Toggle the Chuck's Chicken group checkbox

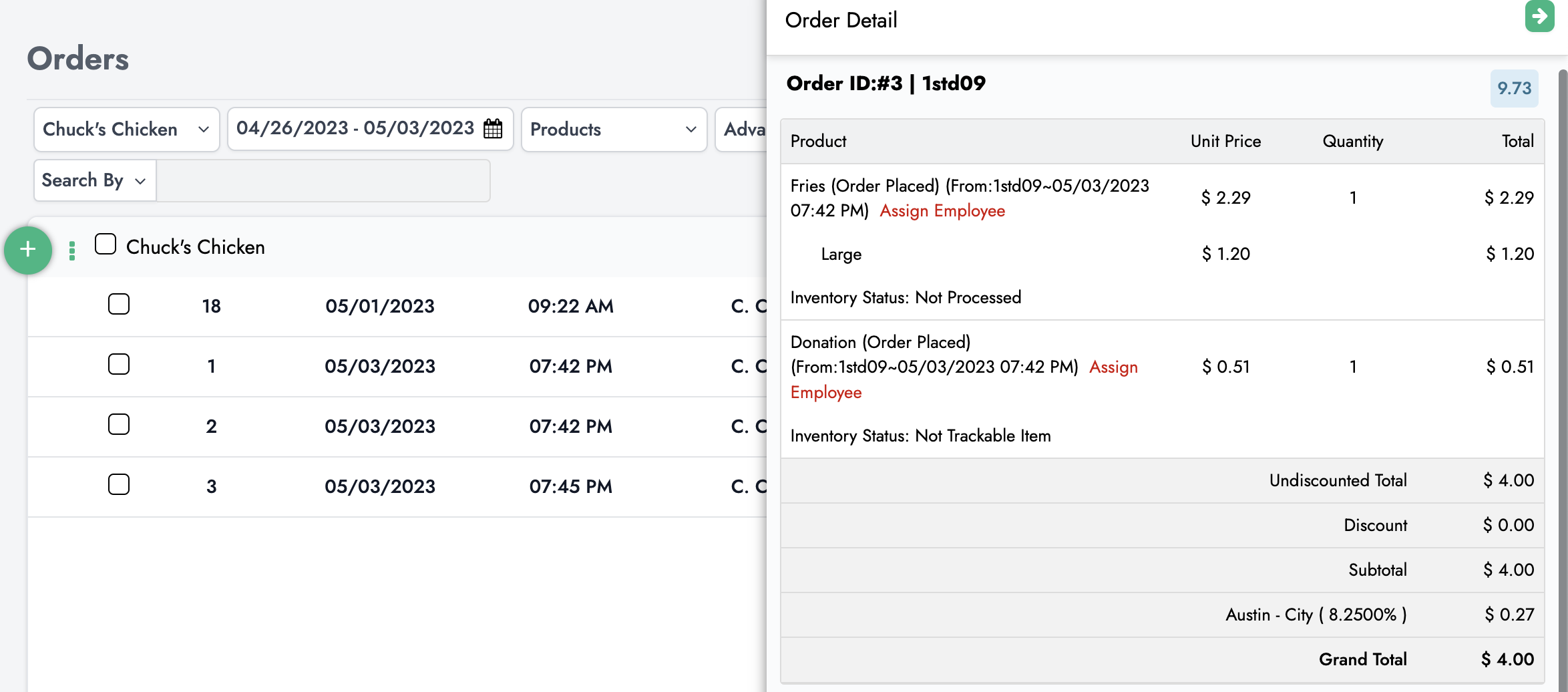click(x=106, y=244)
